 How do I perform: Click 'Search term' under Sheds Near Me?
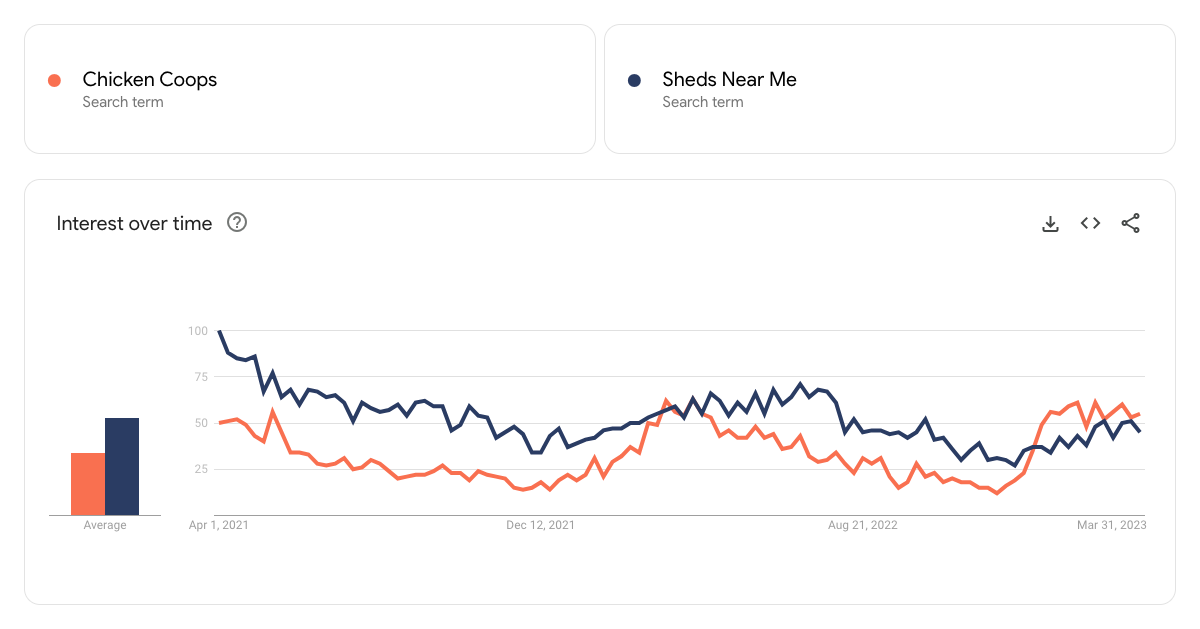coord(703,102)
